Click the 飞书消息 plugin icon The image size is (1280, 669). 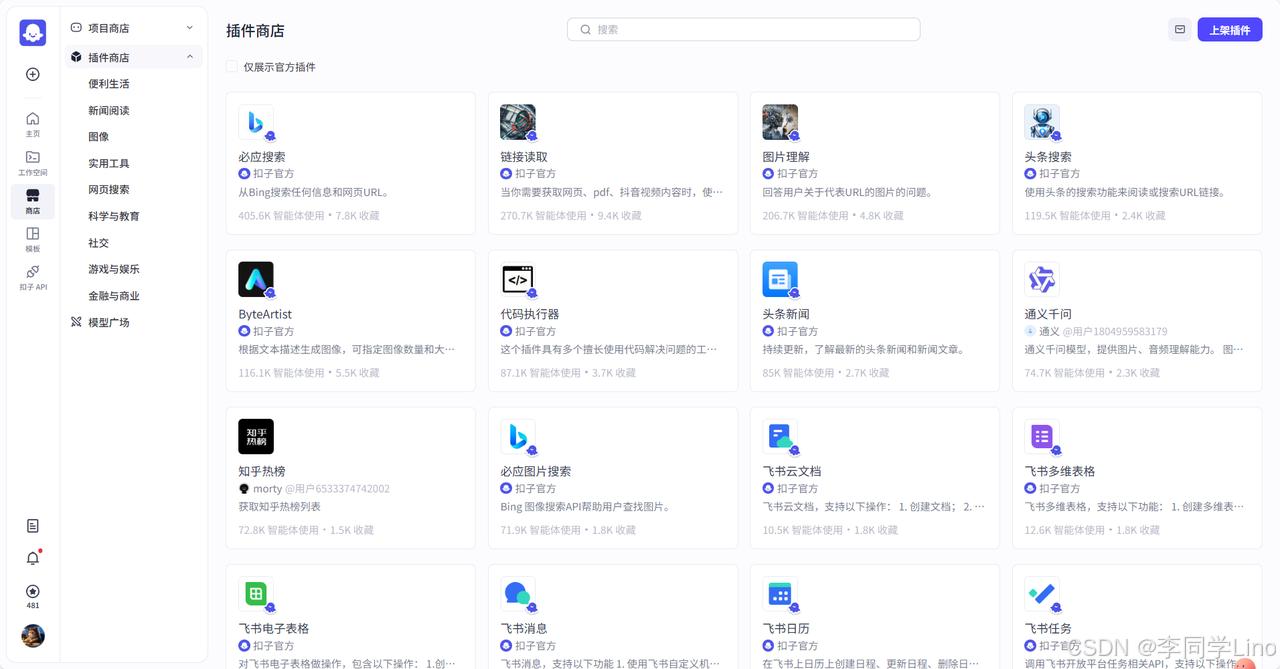[x=518, y=595]
